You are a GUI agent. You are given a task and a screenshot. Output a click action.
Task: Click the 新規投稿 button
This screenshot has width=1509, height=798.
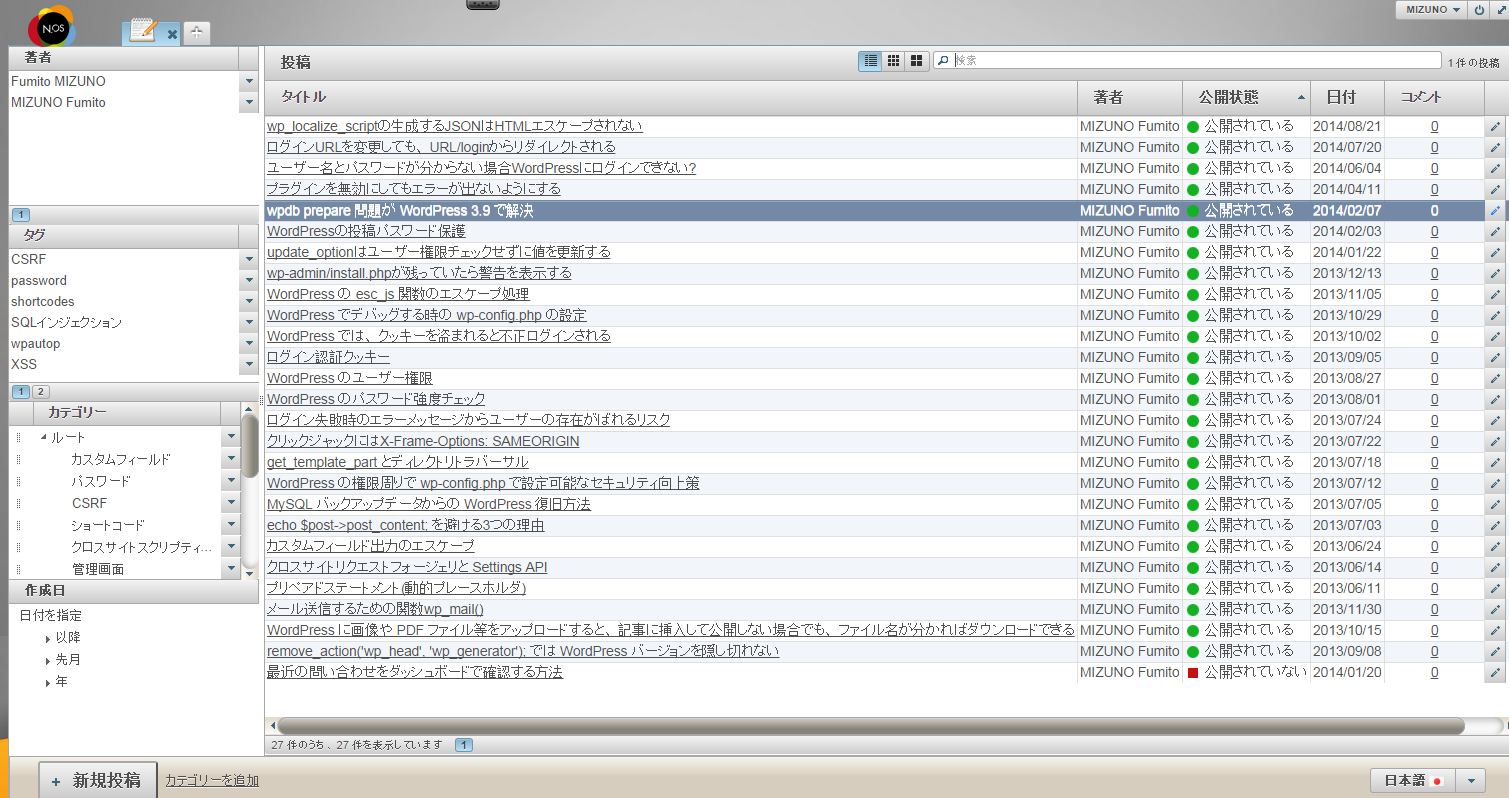tap(98, 780)
